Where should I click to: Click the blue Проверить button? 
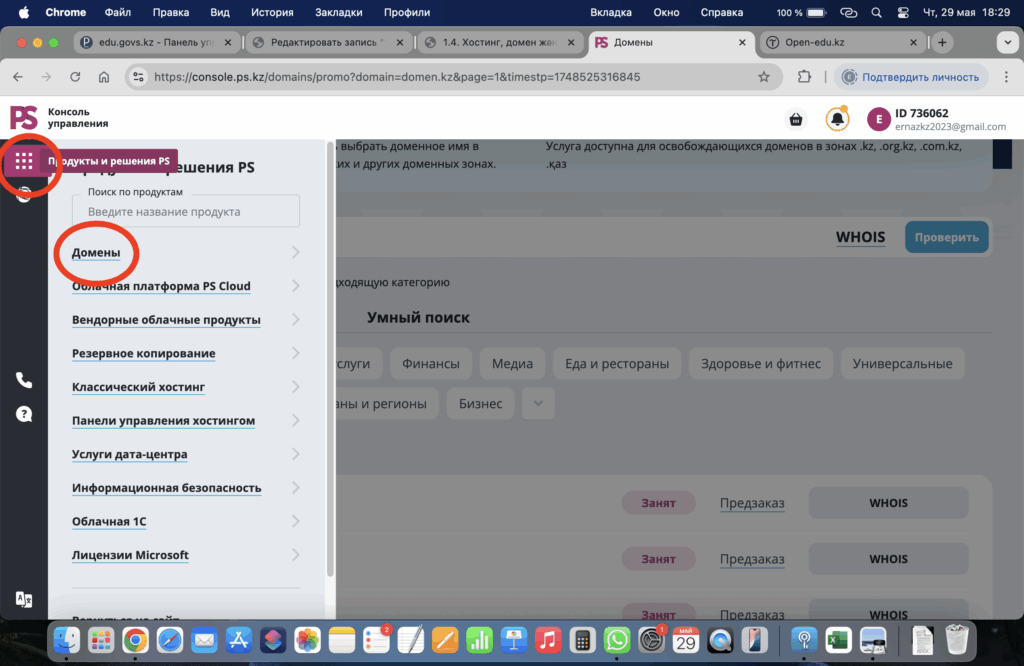pos(946,237)
